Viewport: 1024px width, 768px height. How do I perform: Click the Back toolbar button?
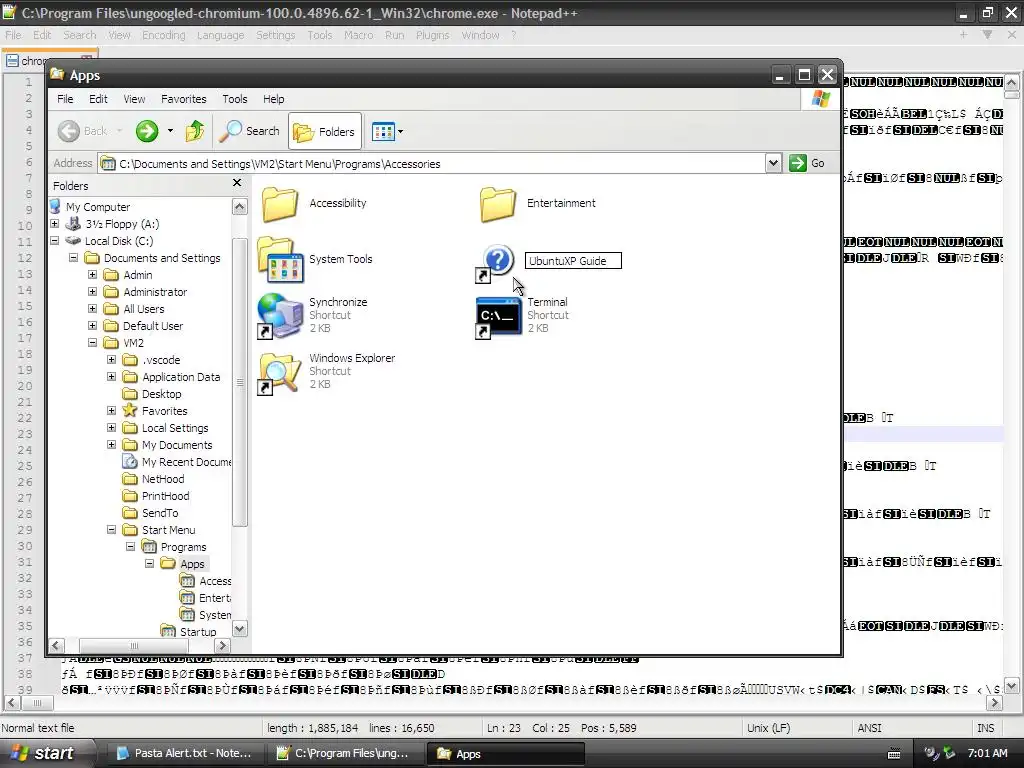click(82, 131)
